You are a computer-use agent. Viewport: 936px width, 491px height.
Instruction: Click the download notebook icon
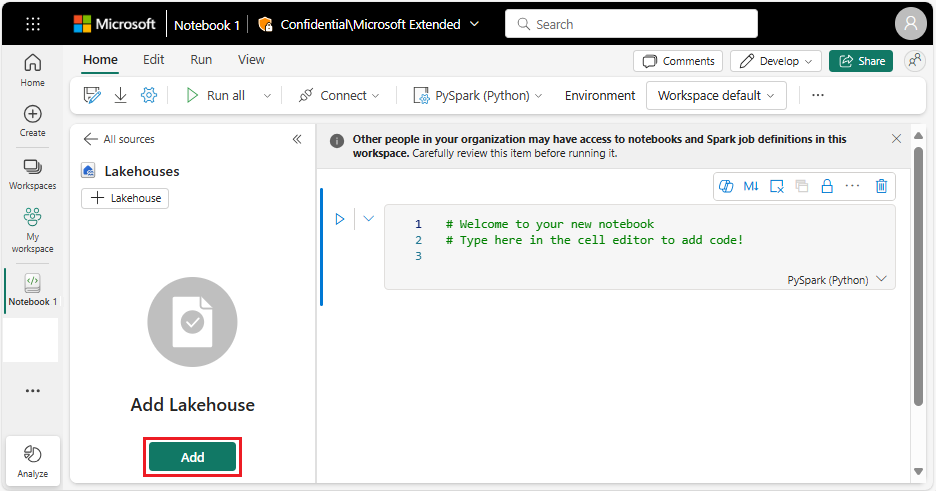pyautogui.click(x=121, y=95)
